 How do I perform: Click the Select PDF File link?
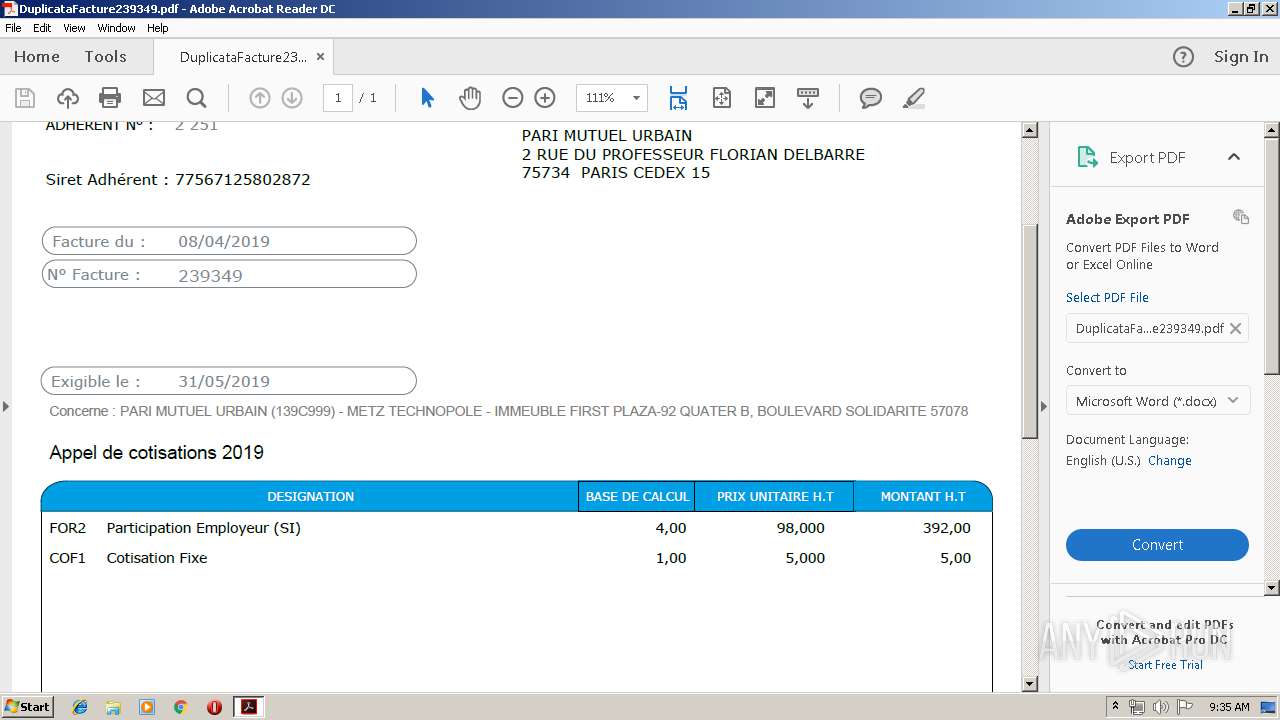1107,297
